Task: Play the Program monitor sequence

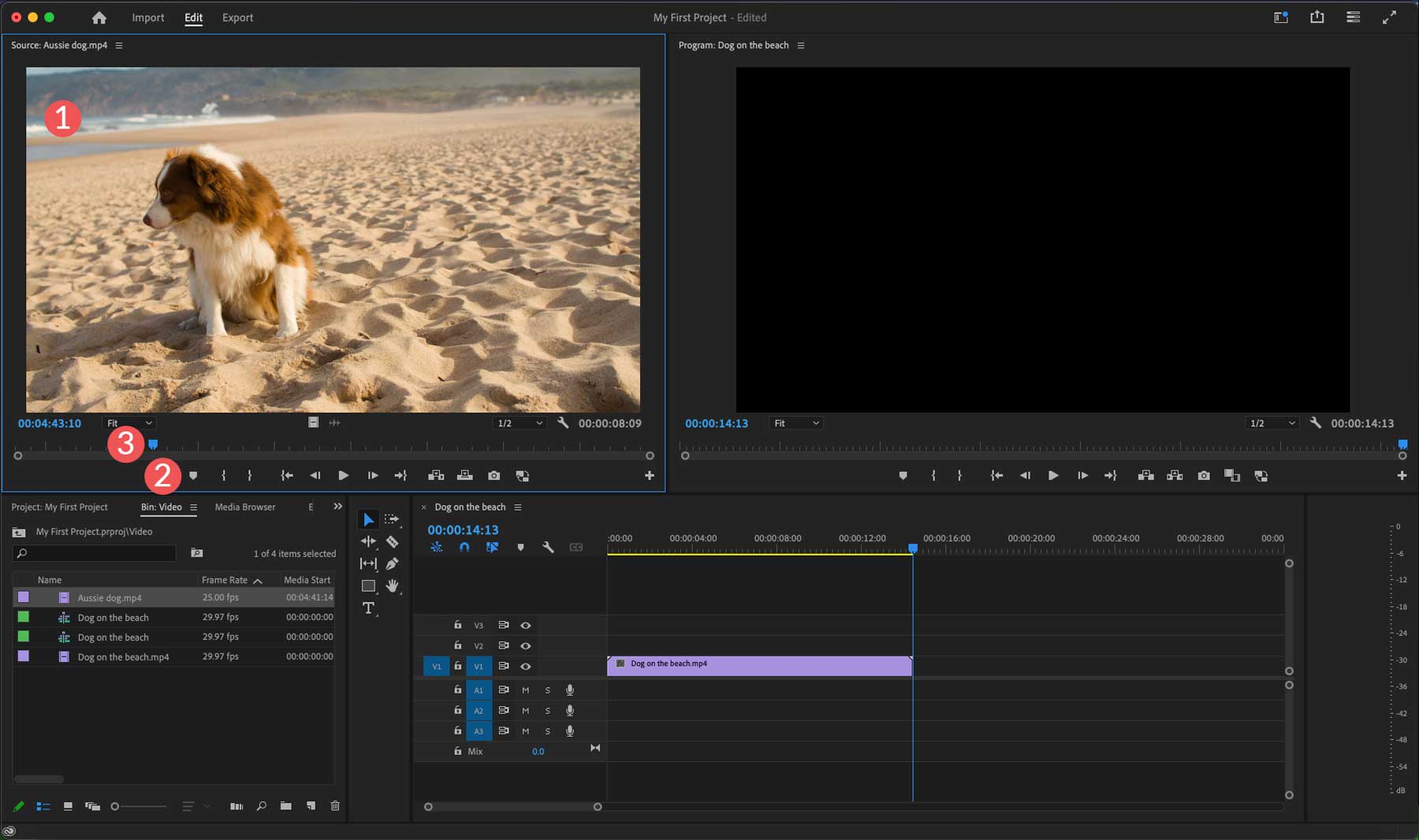Action: (1052, 476)
